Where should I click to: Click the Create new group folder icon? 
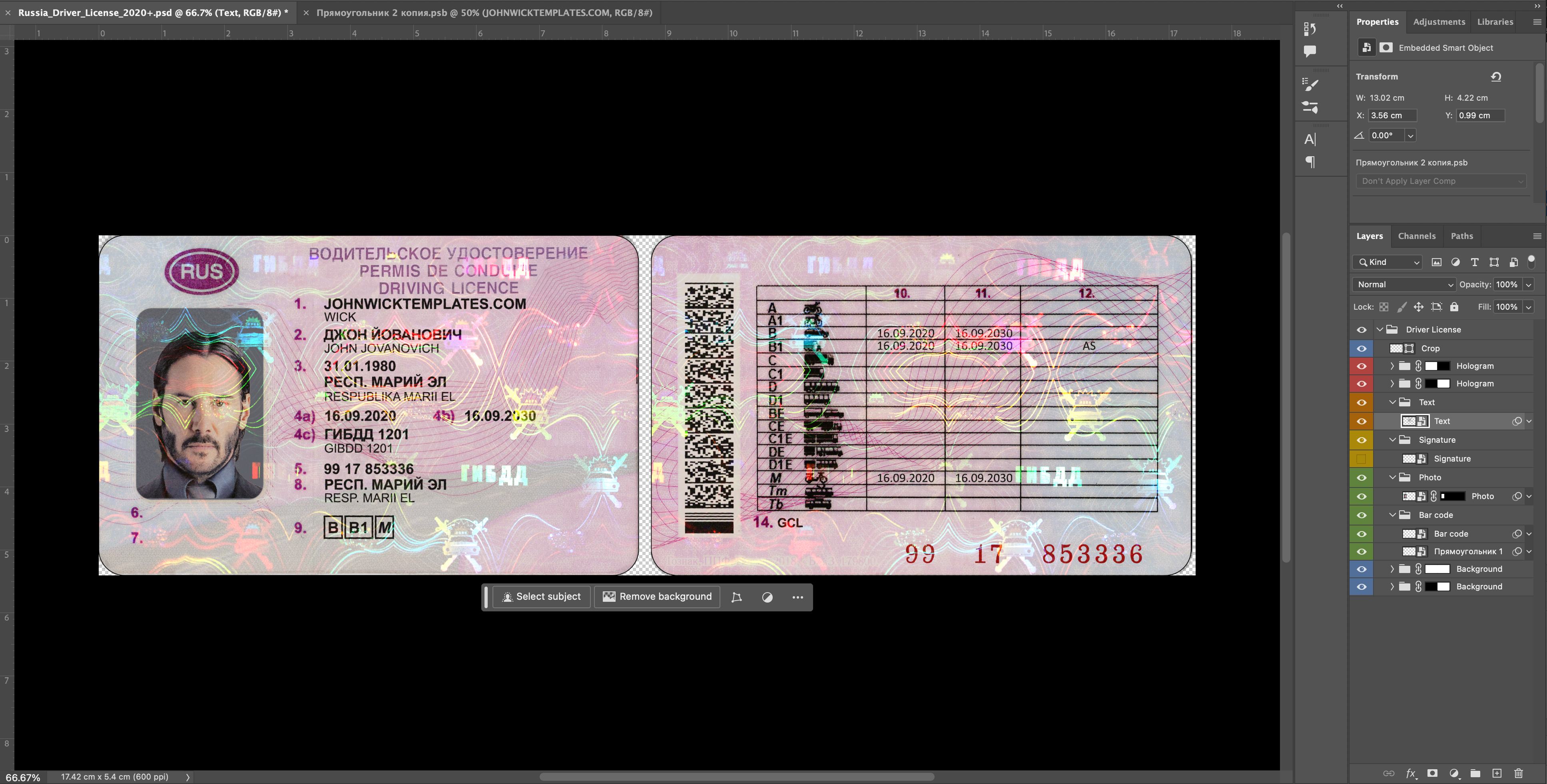[x=1475, y=773]
